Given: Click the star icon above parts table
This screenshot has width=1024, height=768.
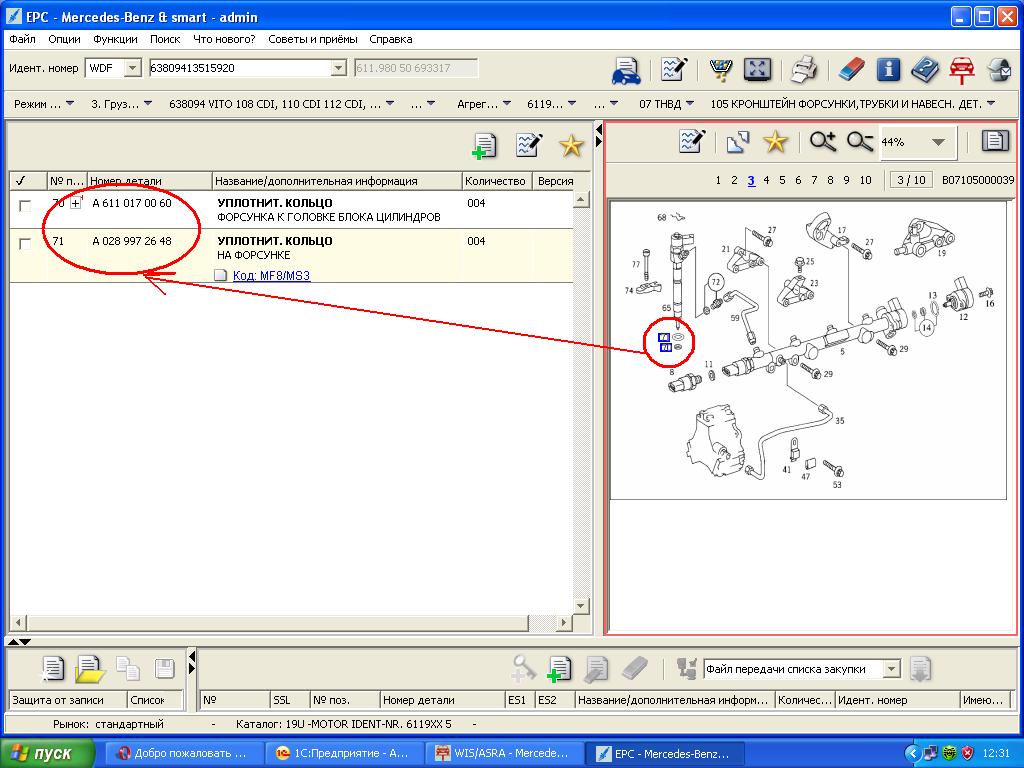Looking at the screenshot, I should click(x=571, y=145).
